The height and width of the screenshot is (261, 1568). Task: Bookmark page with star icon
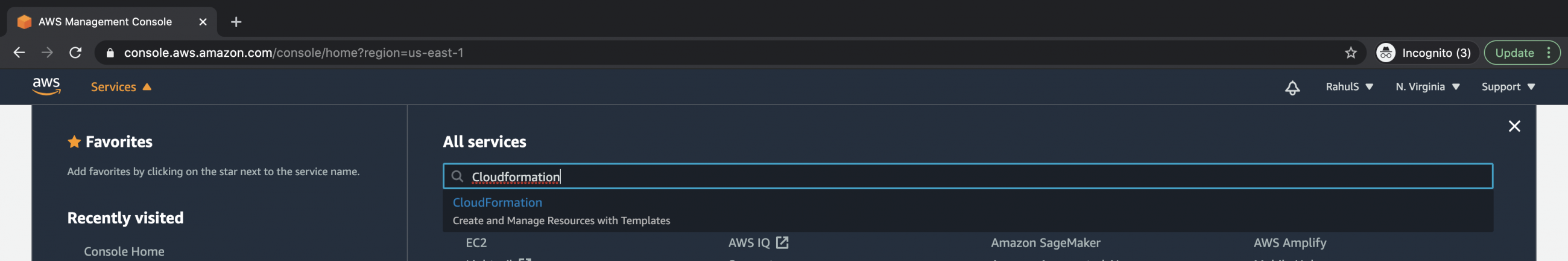1350,53
